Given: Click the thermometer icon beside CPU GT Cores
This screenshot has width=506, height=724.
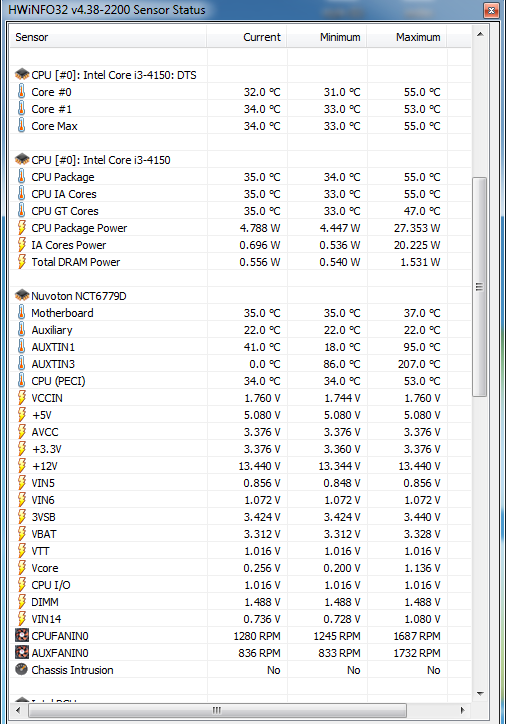Looking at the screenshot, I should 21,211.
